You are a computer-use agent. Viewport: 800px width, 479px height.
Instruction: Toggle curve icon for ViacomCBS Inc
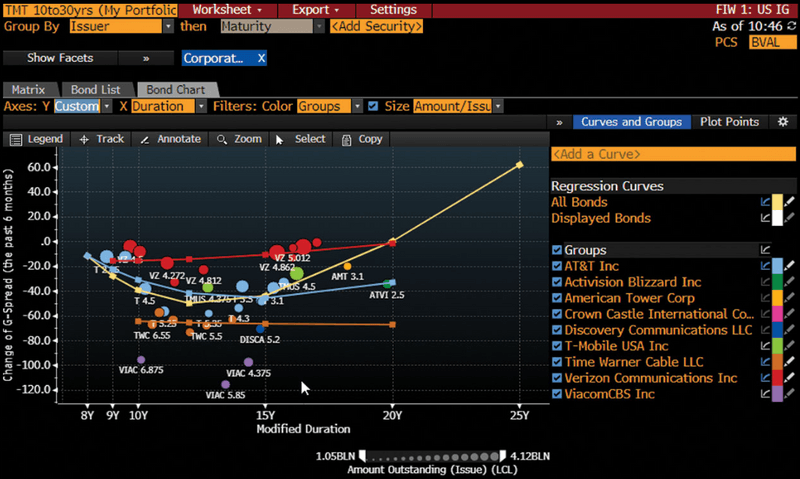tap(765, 394)
